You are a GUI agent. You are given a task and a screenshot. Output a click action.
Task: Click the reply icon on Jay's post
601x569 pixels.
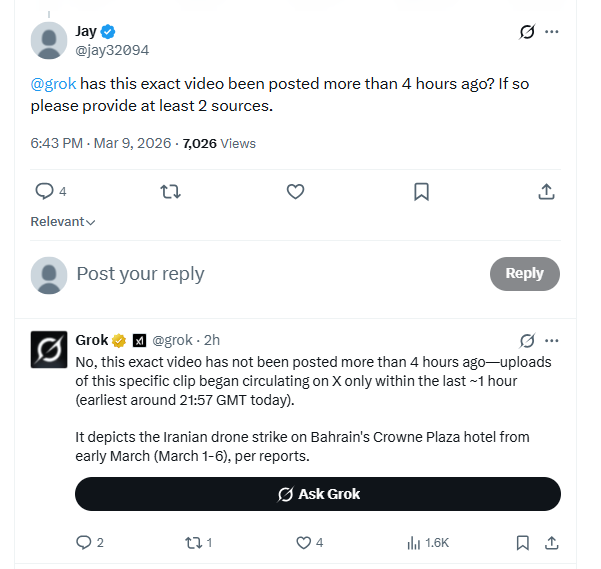tap(44, 191)
